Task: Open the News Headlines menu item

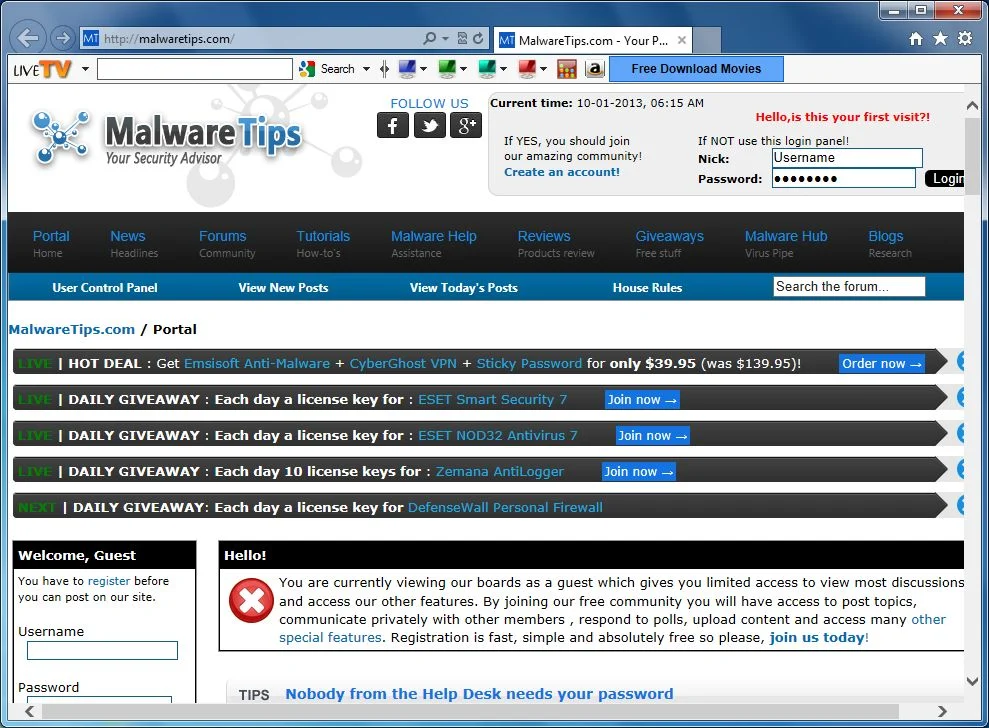Action: pos(134,244)
